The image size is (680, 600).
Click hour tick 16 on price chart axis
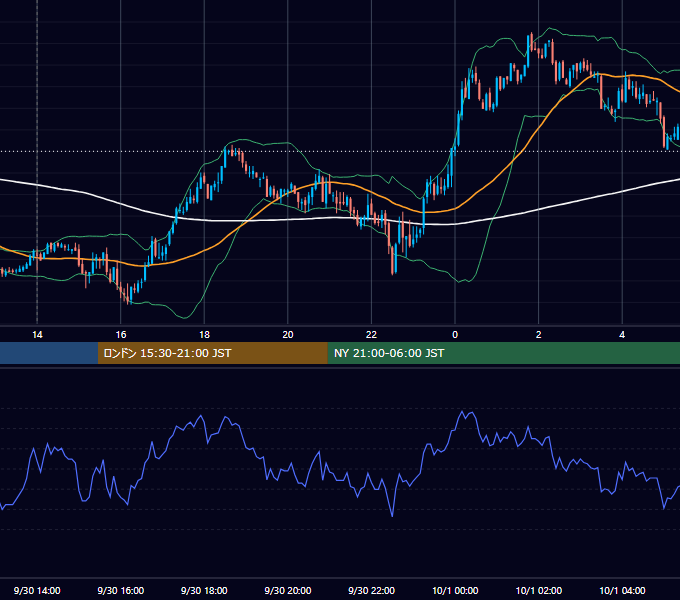click(121, 335)
